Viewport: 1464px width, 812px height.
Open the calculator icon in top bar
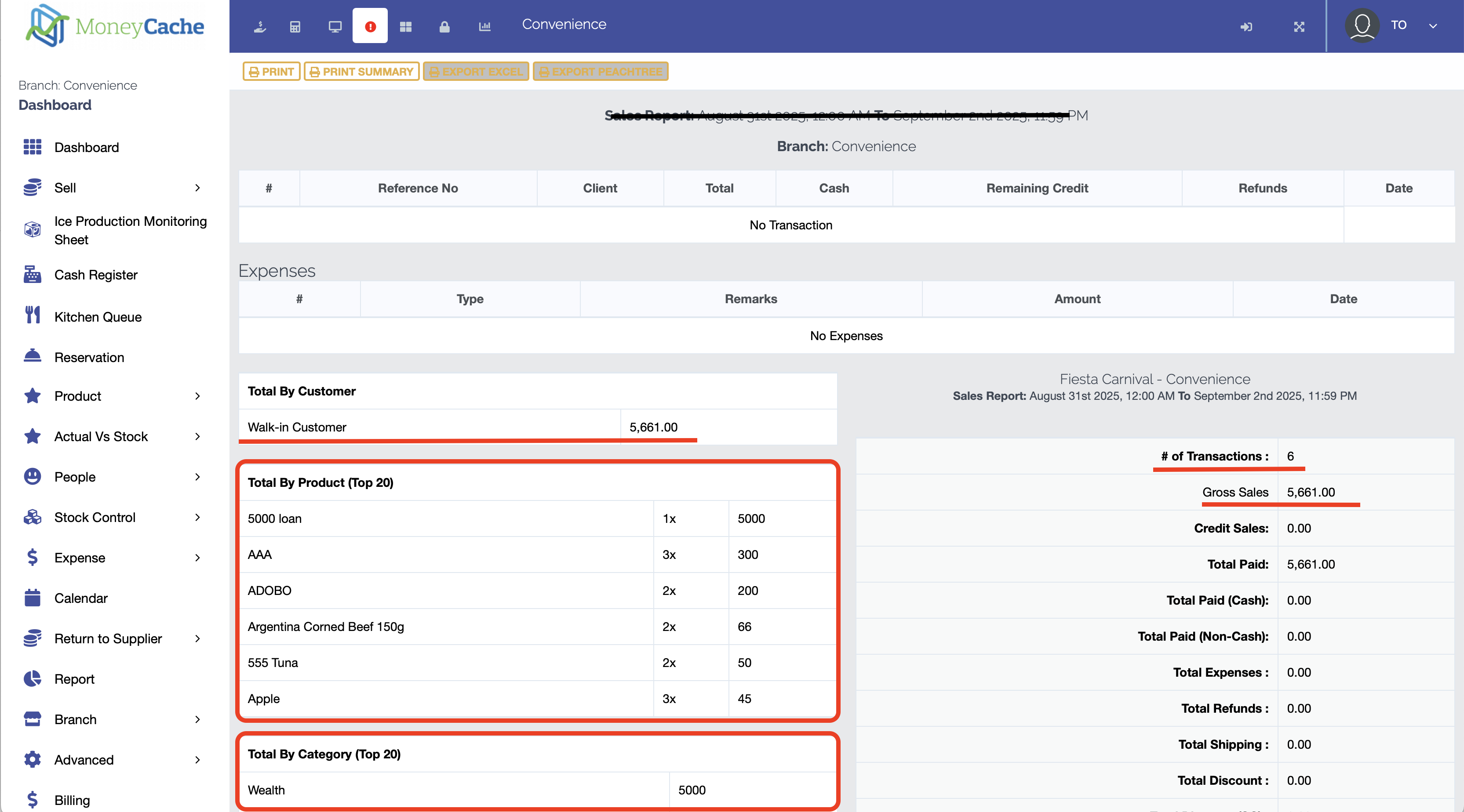[295, 26]
